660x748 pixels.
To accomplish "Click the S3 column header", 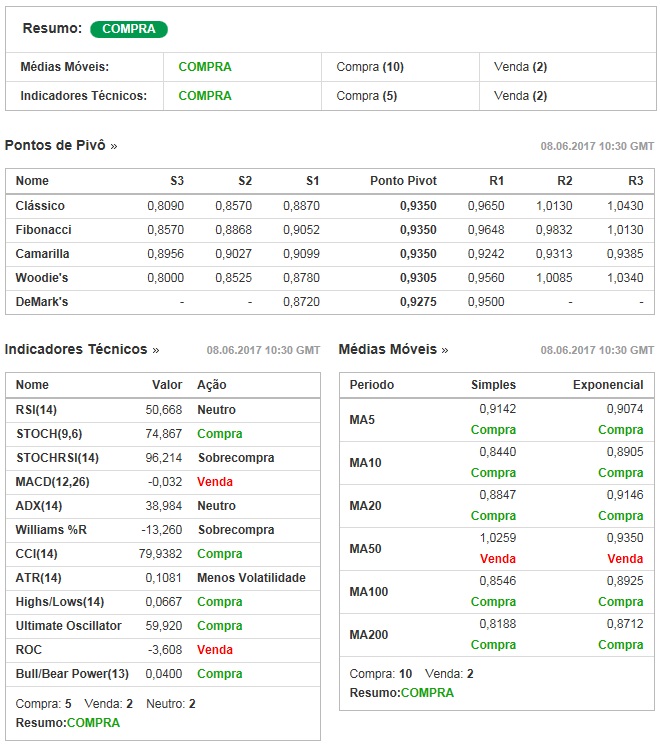I will (x=177, y=181).
